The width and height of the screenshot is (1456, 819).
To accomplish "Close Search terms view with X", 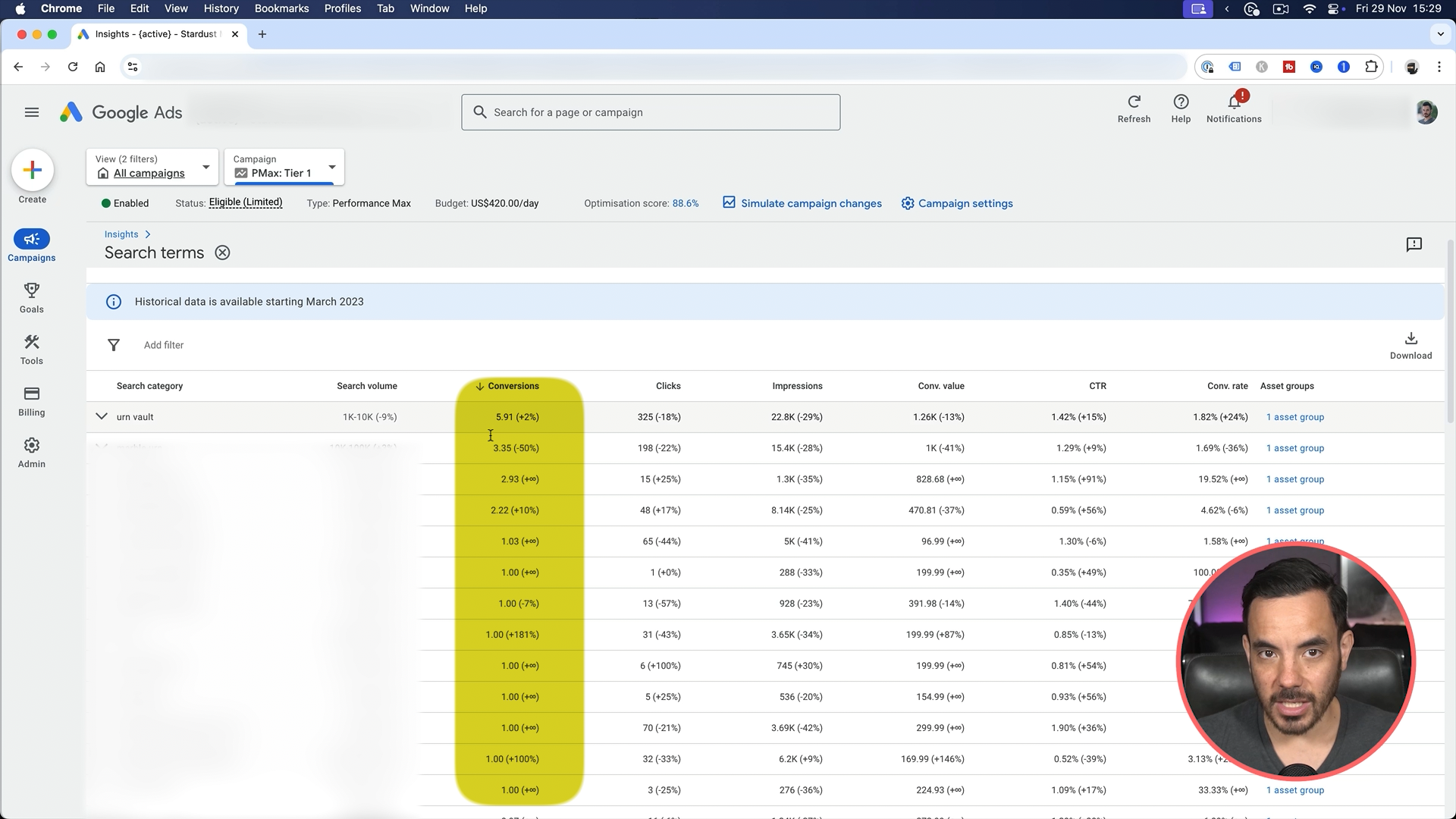I will [222, 253].
